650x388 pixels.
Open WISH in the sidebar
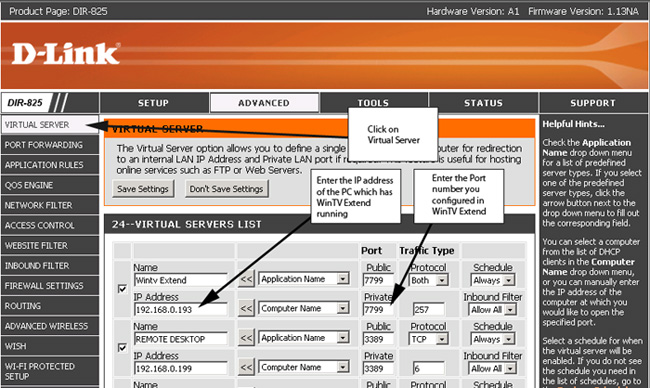pyautogui.click(x=50, y=346)
